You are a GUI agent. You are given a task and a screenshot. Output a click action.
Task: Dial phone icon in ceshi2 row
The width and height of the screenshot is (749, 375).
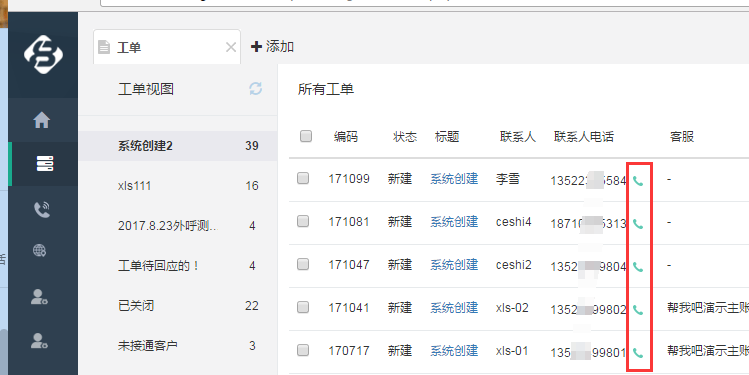(638, 267)
